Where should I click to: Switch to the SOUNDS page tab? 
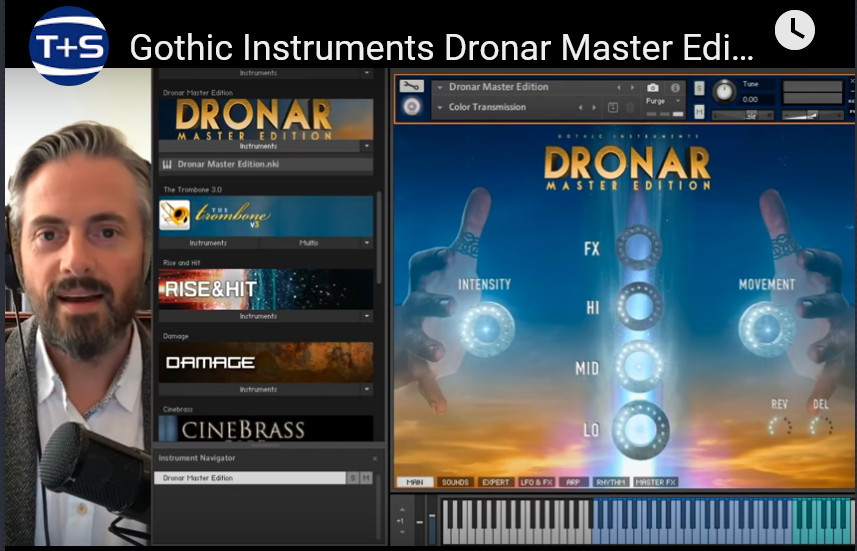(455, 482)
